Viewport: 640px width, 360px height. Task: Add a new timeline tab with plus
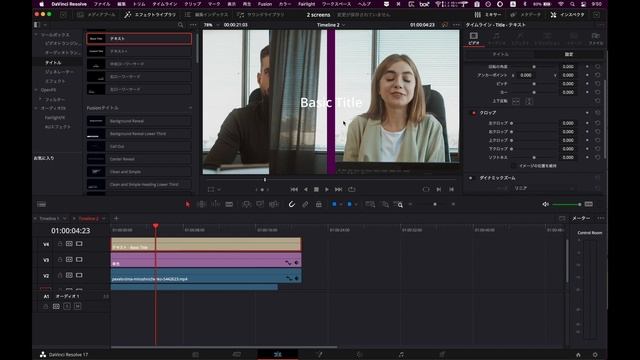tap(116, 218)
